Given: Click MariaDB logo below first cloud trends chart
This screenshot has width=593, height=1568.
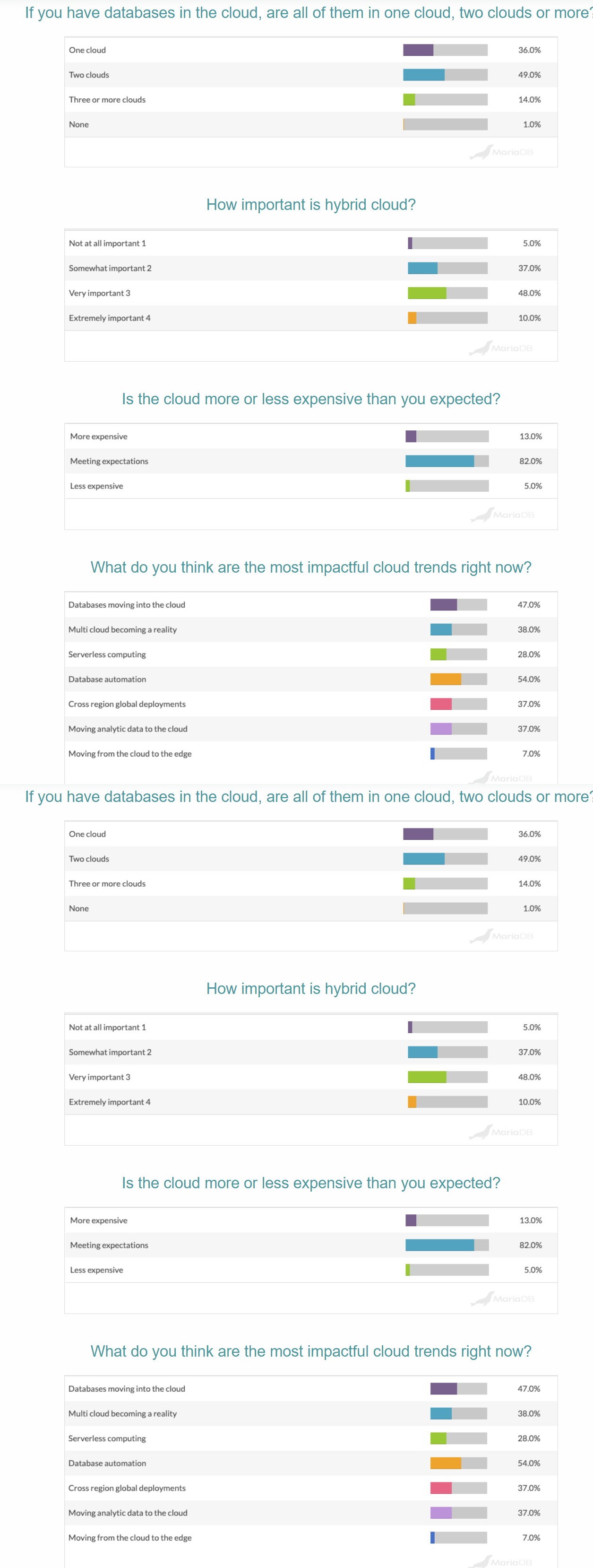Looking at the screenshot, I should click(x=500, y=777).
